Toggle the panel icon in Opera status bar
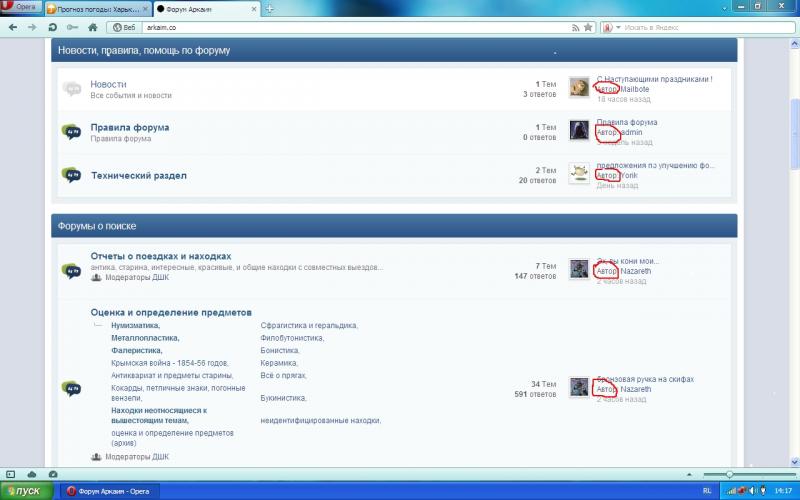This screenshot has width=800, height=500. click(x=12, y=473)
